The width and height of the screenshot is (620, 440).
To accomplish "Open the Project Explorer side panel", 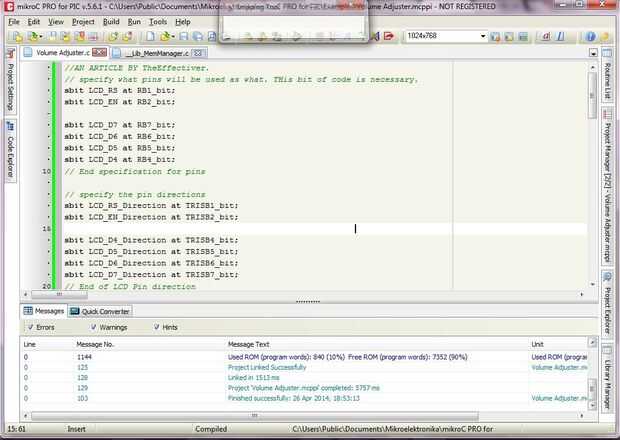I will coord(607,304).
